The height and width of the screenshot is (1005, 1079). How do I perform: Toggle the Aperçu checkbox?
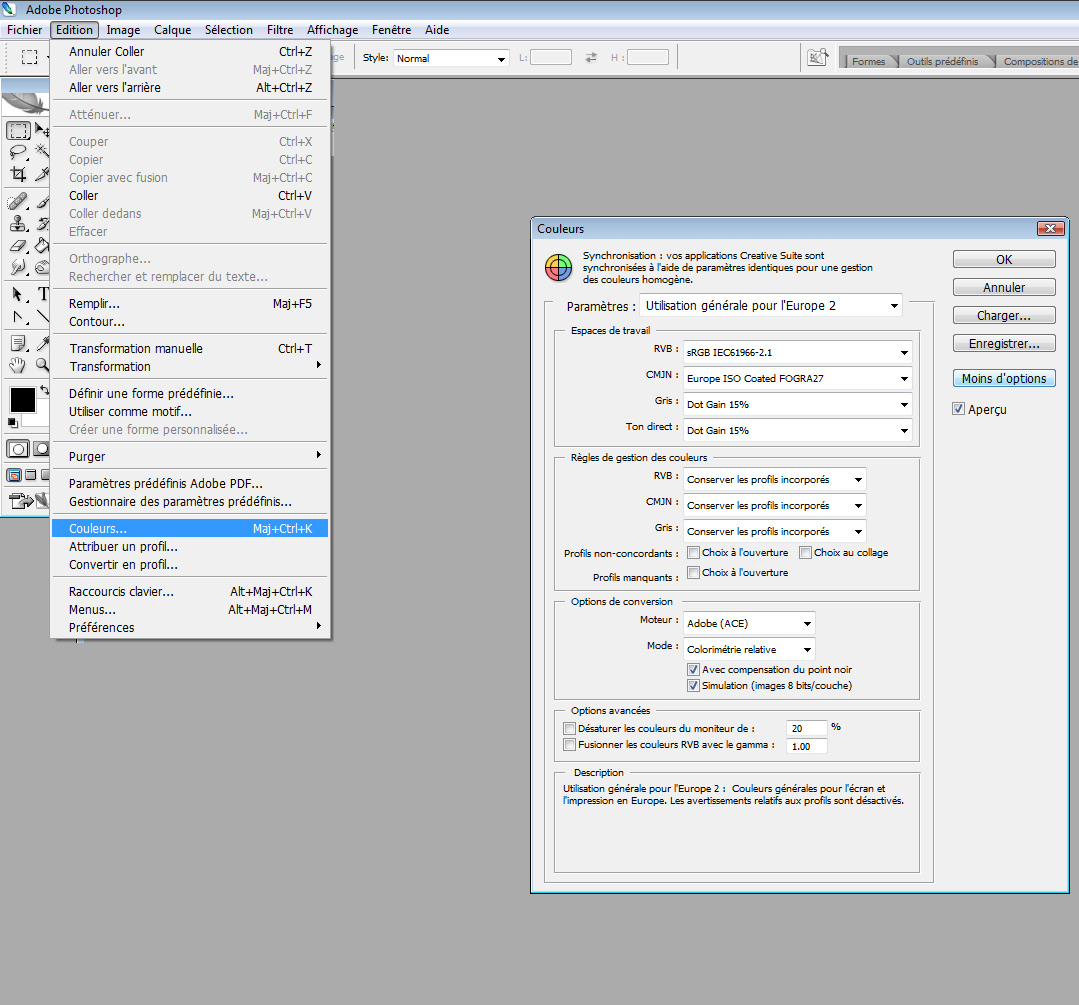(x=959, y=409)
